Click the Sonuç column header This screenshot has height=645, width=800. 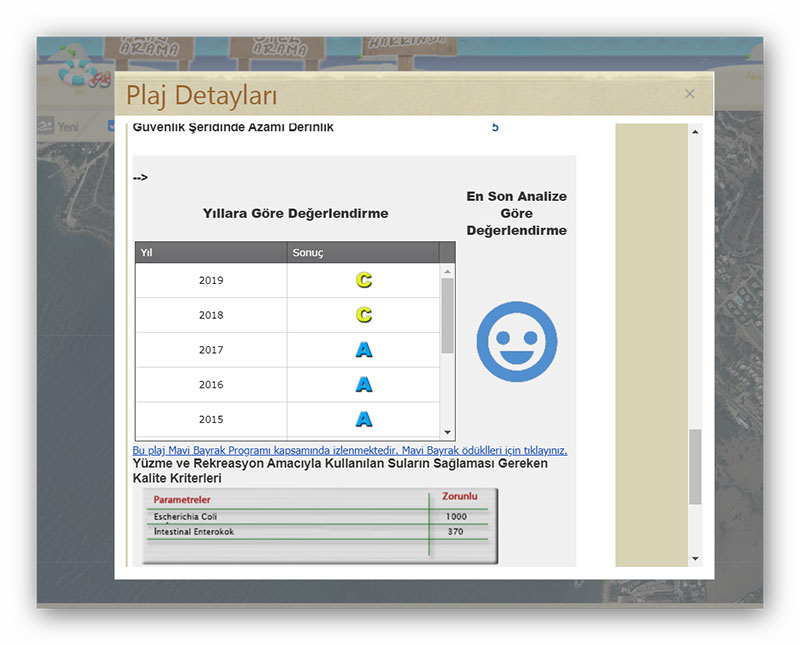pyautogui.click(x=363, y=253)
